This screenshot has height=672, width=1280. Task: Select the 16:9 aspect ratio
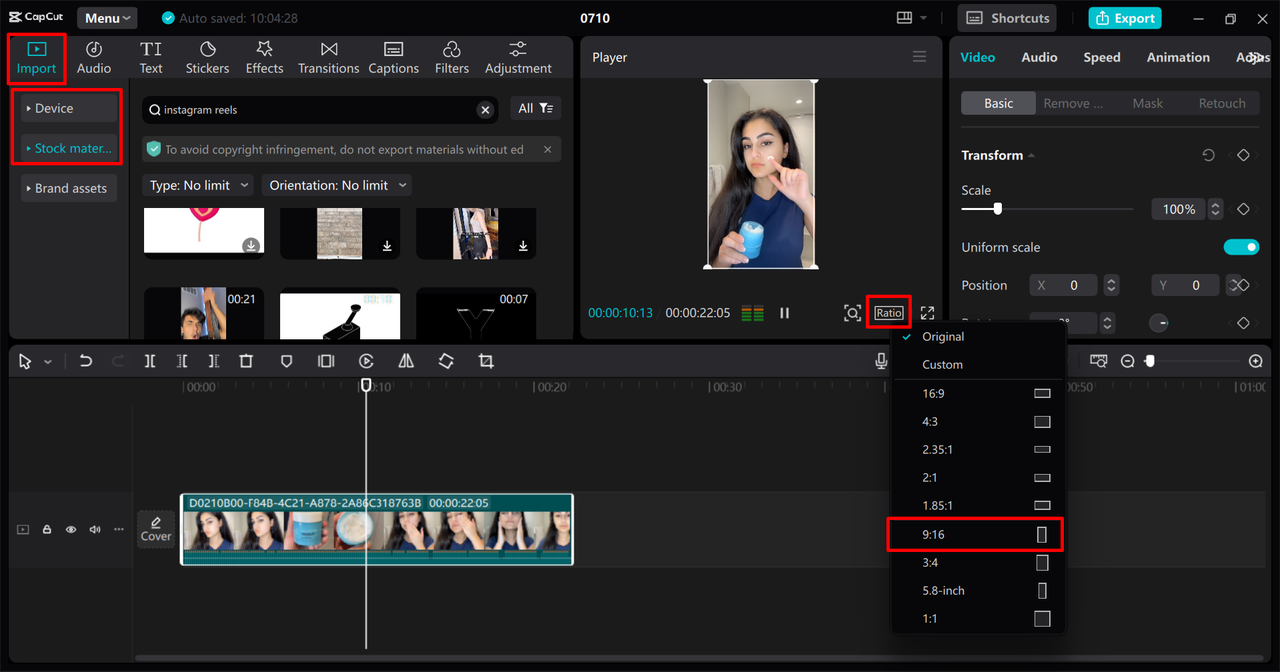(978, 394)
